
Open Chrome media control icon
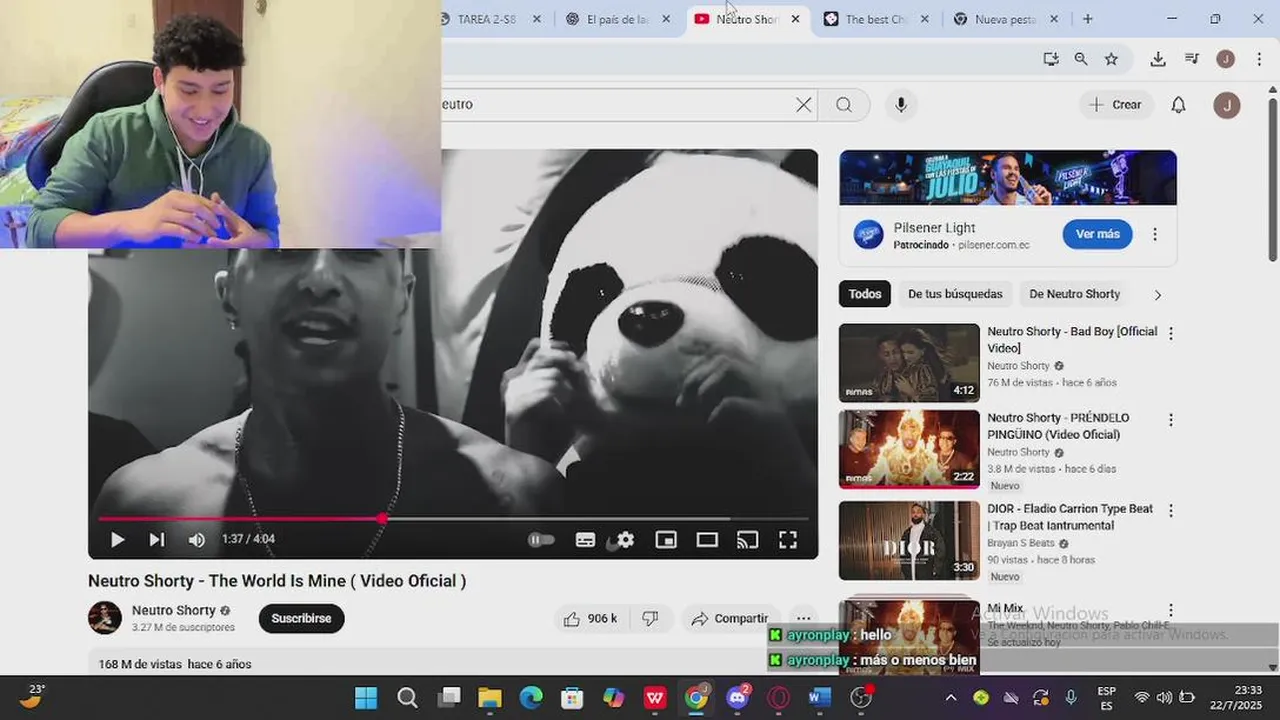(x=1192, y=59)
